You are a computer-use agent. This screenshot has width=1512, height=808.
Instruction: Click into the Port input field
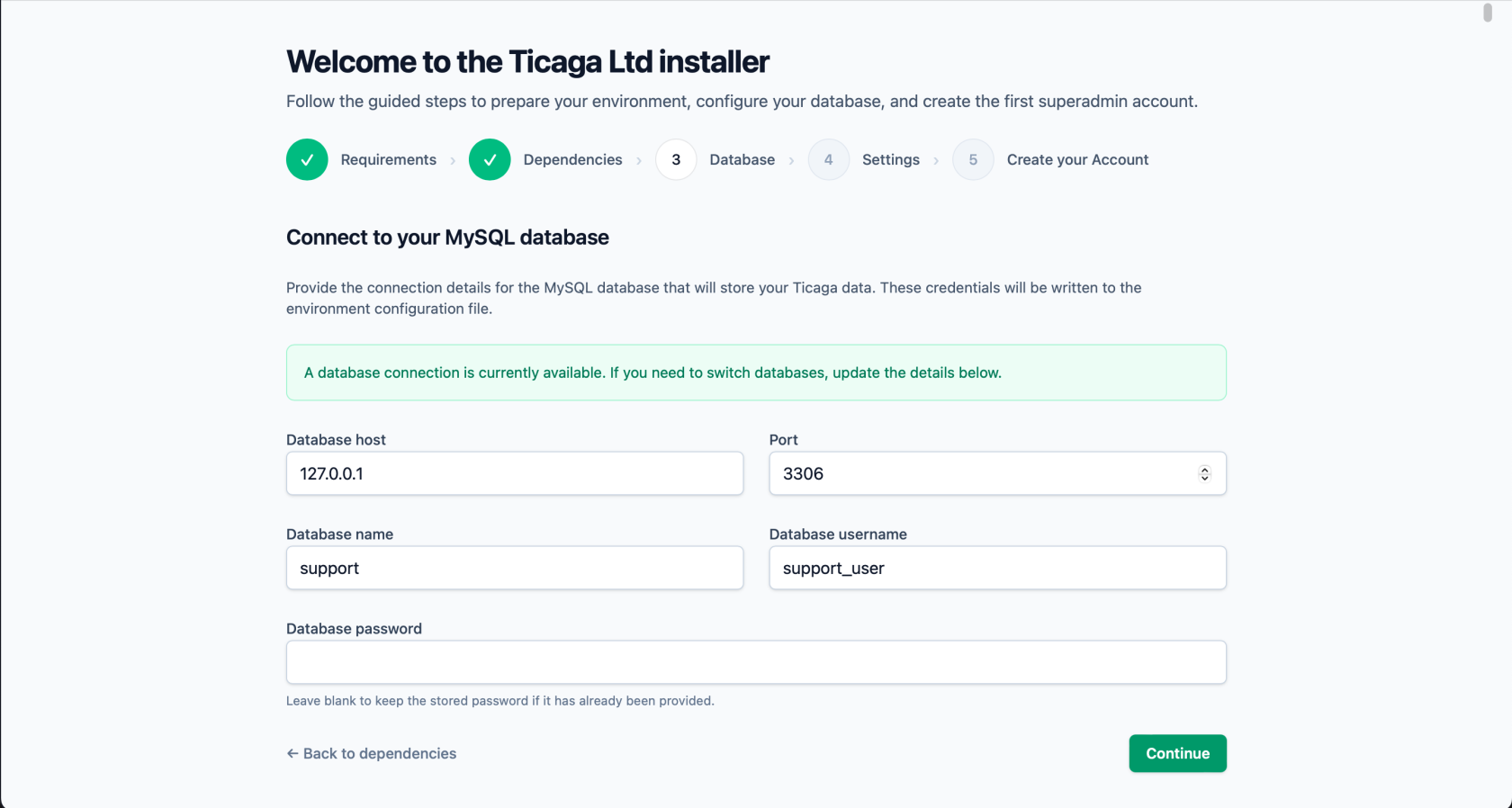(x=981, y=473)
